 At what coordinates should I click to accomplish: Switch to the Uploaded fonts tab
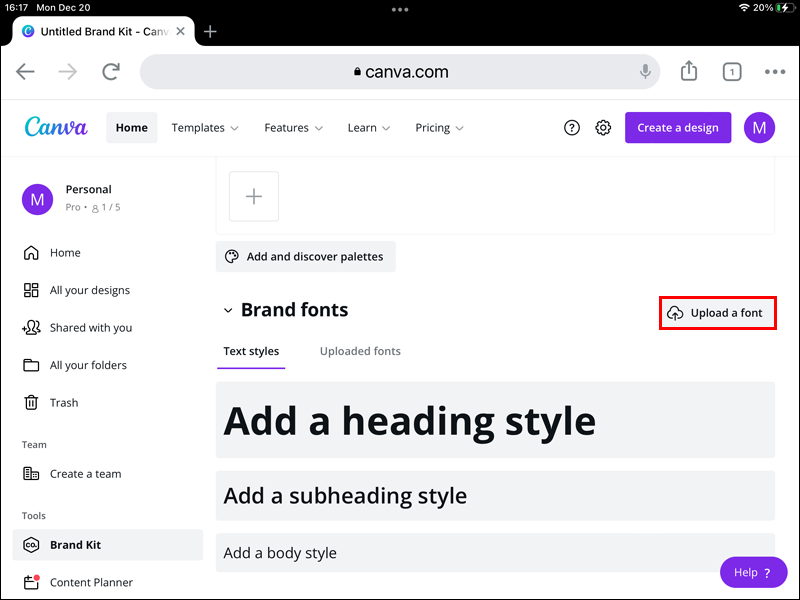(360, 351)
